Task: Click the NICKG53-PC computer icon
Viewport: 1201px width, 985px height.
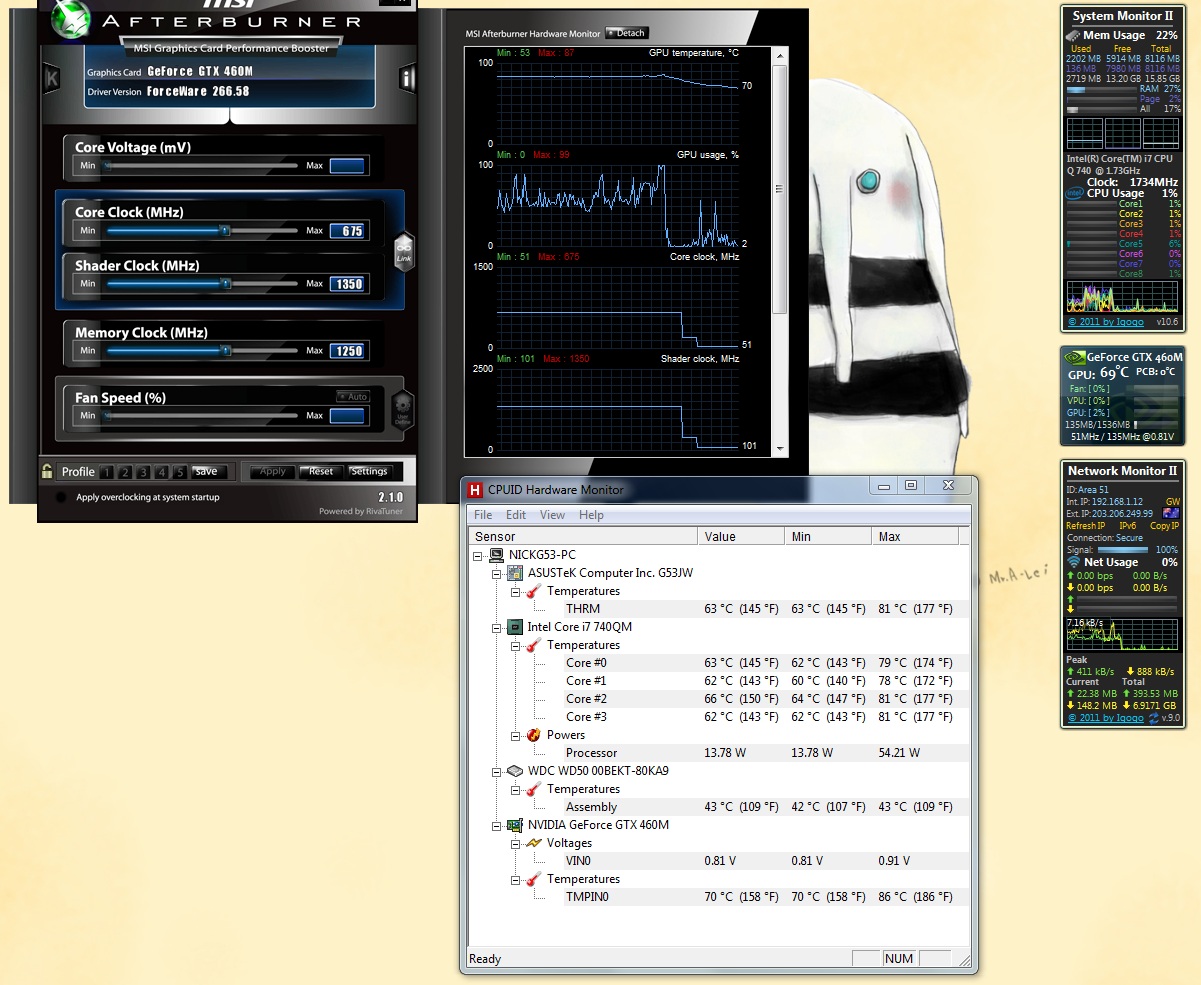Action: 496,555
